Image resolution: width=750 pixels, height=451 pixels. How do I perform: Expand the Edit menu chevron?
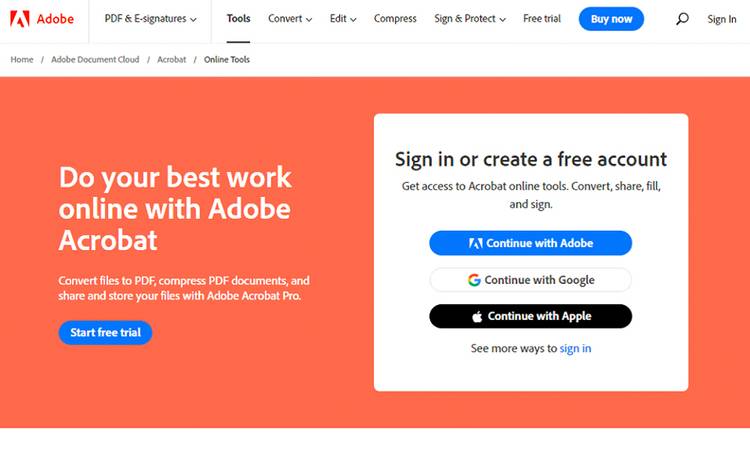(353, 20)
